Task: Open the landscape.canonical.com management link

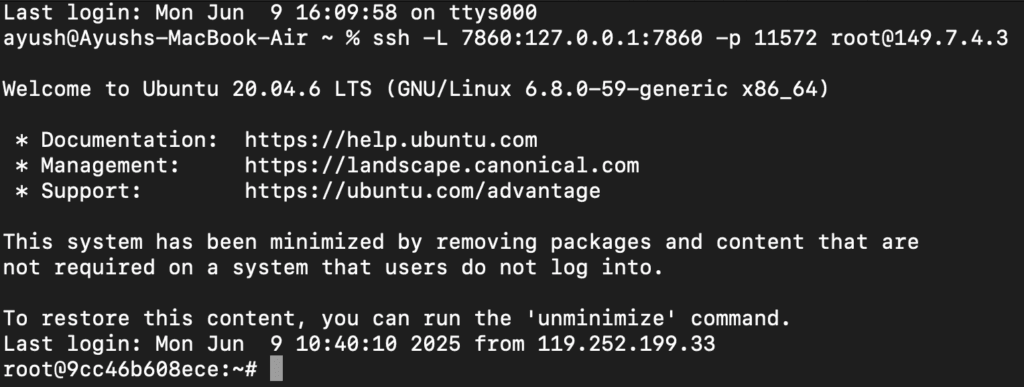Action: coord(441,166)
